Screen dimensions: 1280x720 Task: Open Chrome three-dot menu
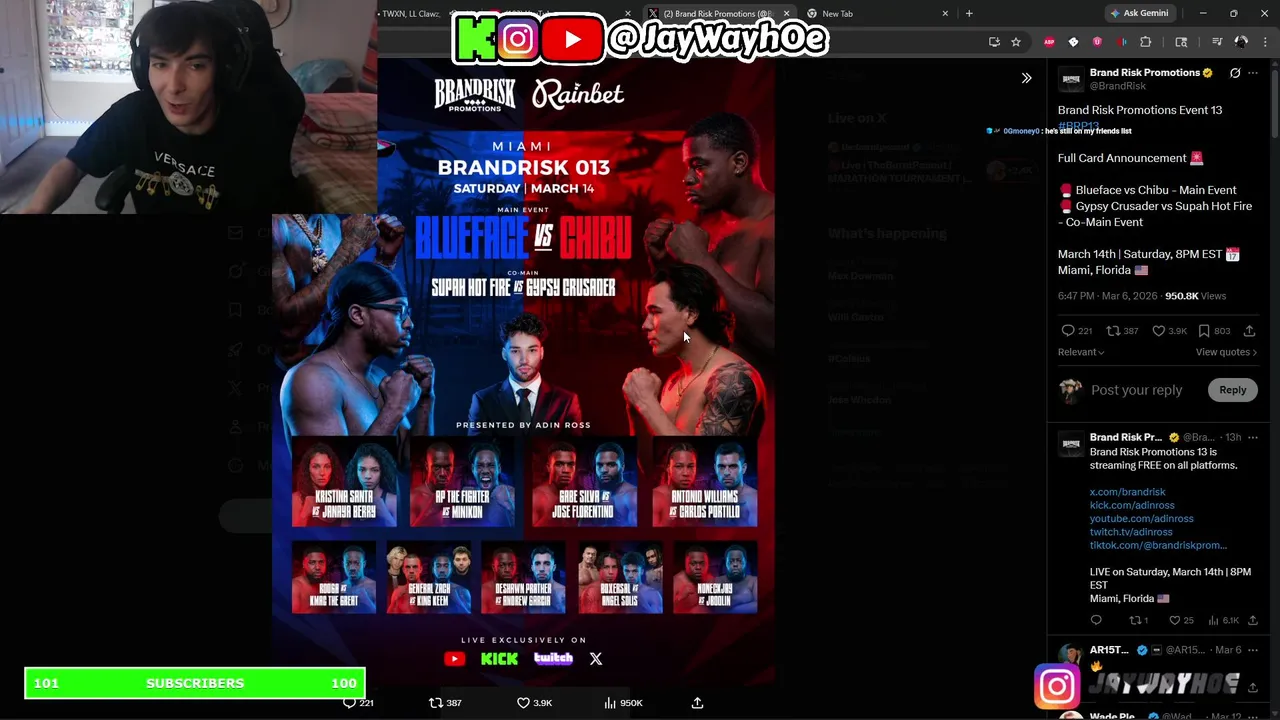(1265, 42)
